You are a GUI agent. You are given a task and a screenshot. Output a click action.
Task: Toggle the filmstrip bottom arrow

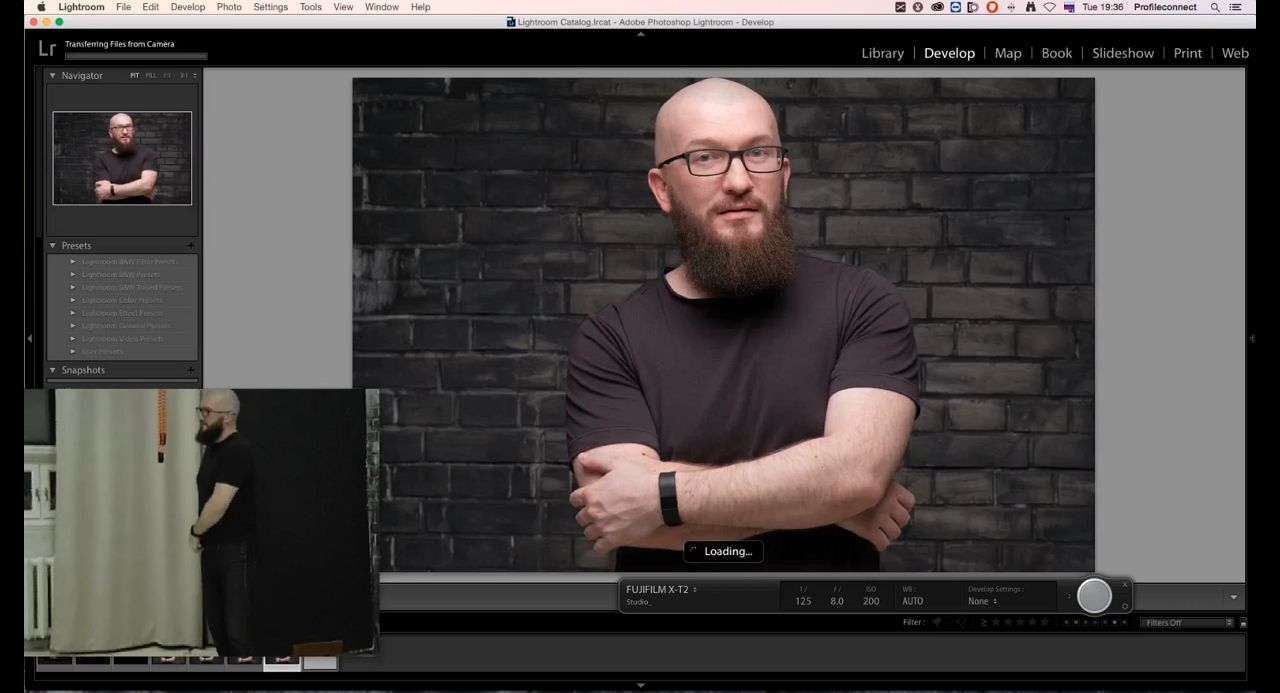tap(640, 686)
